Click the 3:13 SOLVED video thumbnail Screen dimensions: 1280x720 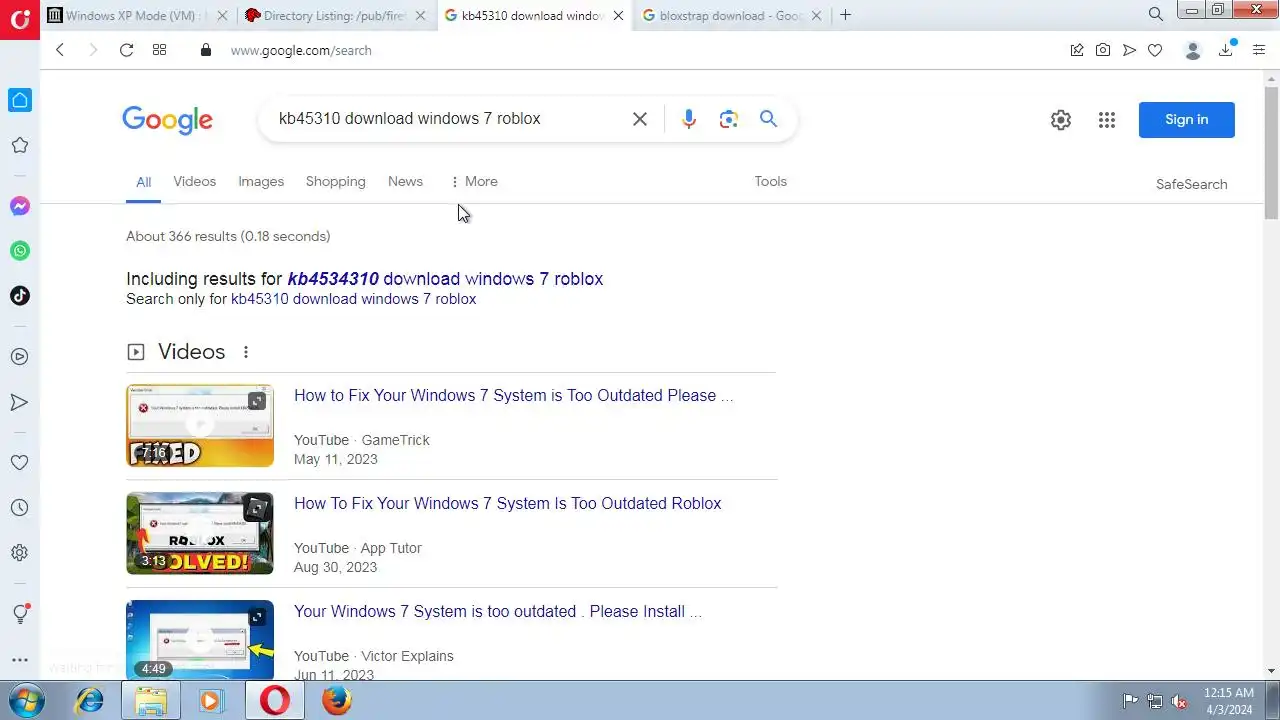(x=199, y=533)
